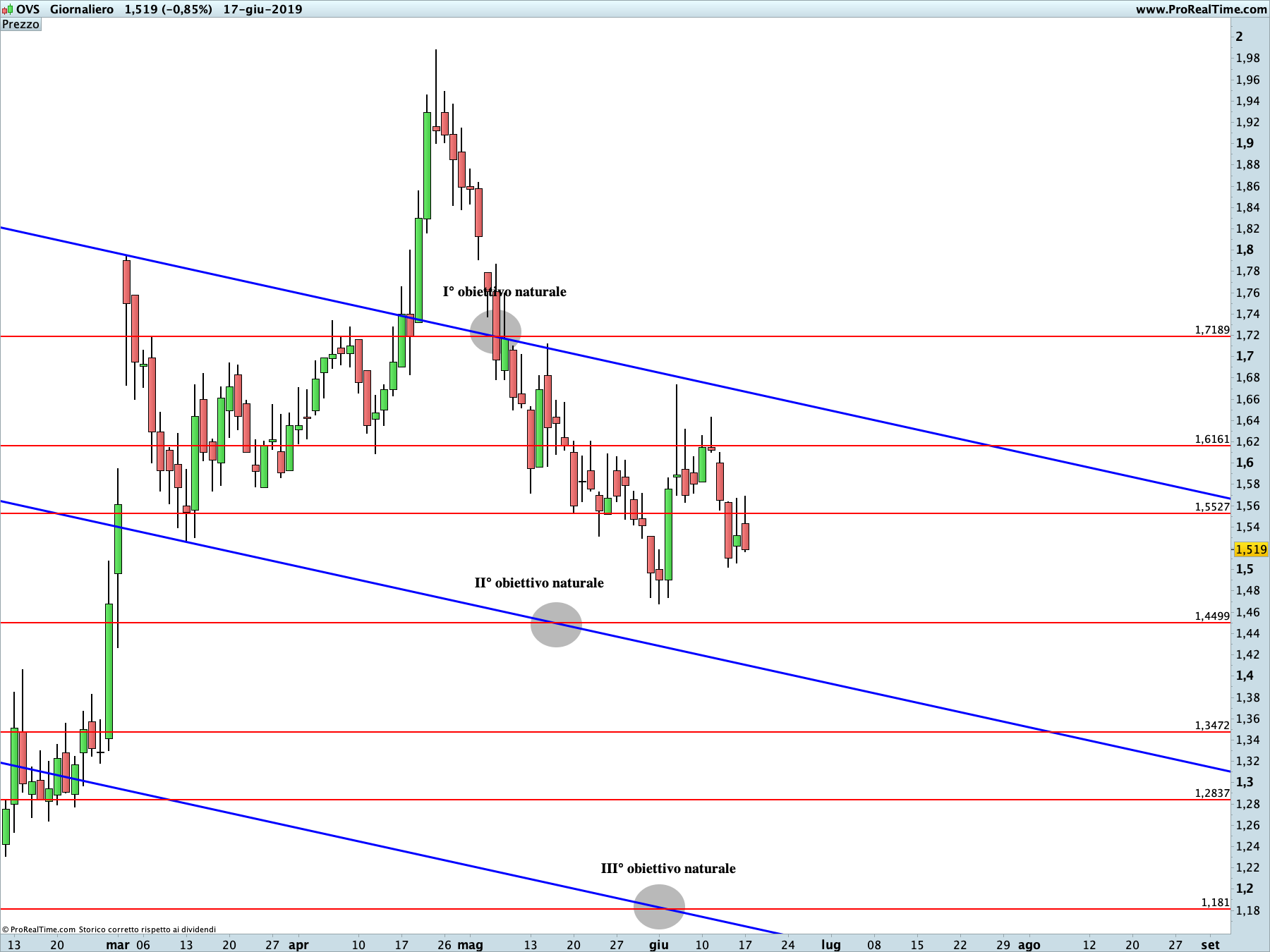The width and height of the screenshot is (1270, 952).
Task: Click the lug label on time axis
Action: (831, 945)
